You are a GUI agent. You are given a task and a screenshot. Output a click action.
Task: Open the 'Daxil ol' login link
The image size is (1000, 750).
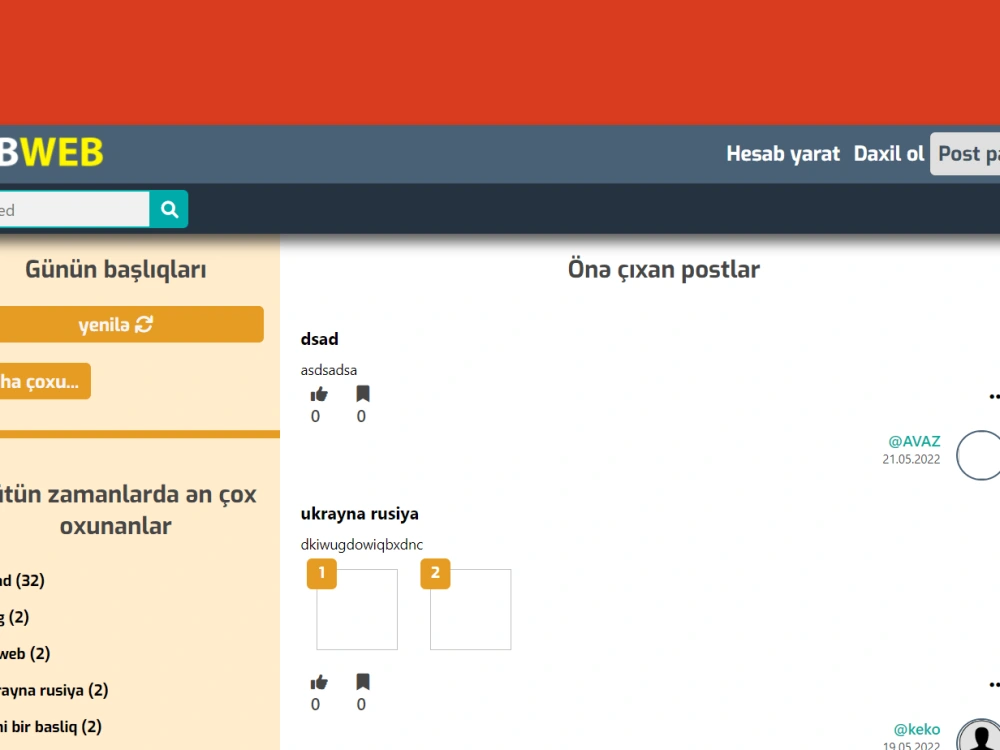point(889,154)
